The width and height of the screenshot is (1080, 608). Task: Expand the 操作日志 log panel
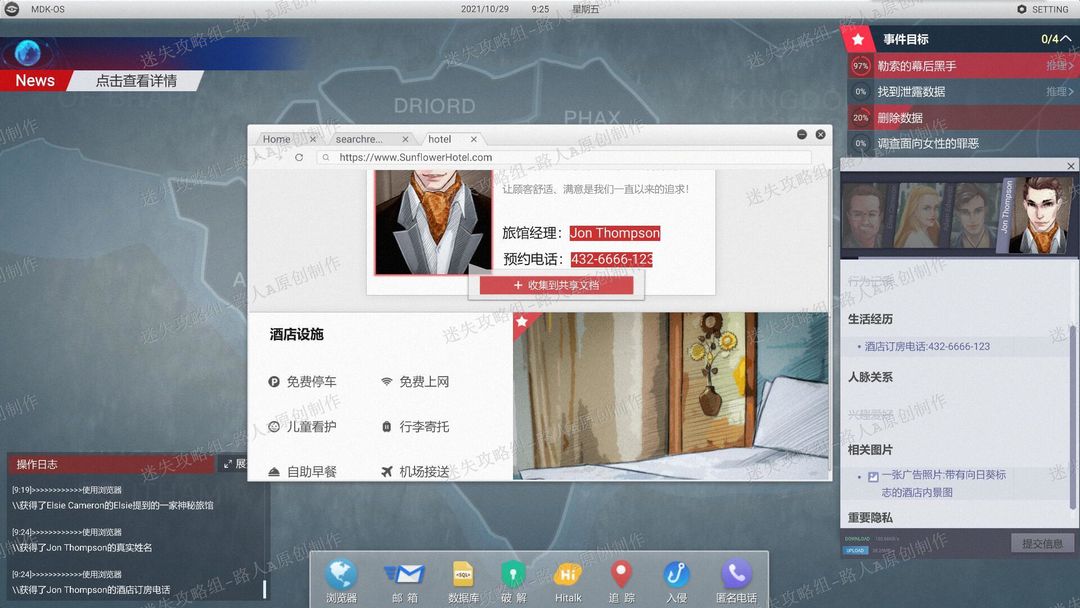pyautogui.click(x=234, y=464)
